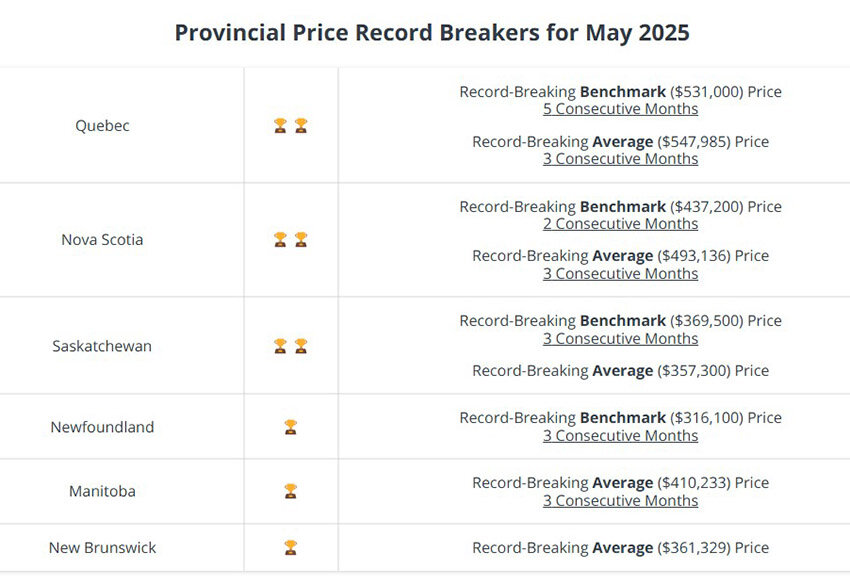Image resolution: width=850 pixels, height=585 pixels.
Task: Click the New Brunswick trophy icon
Action: [x=291, y=548]
